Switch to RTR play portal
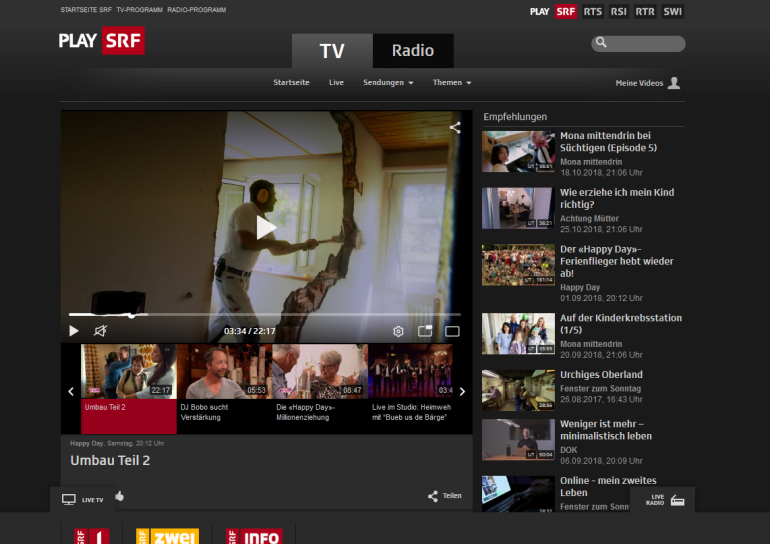Screen dimensions: 770x544 click(x=645, y=11)
